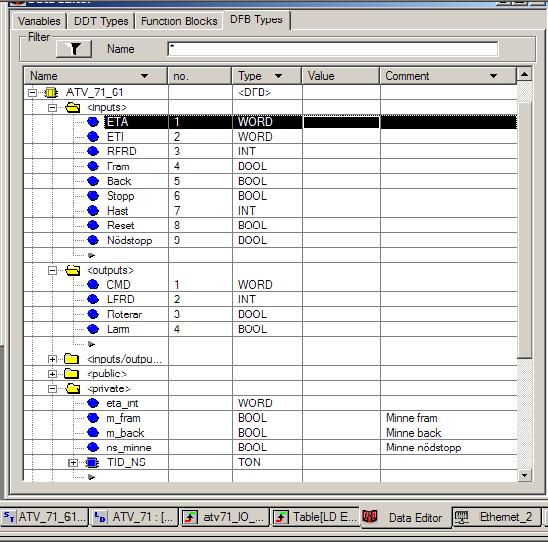Click the blue dot icon beside eta_int
The width and height of the screenshot is (548, 542).
coord(93,403)
